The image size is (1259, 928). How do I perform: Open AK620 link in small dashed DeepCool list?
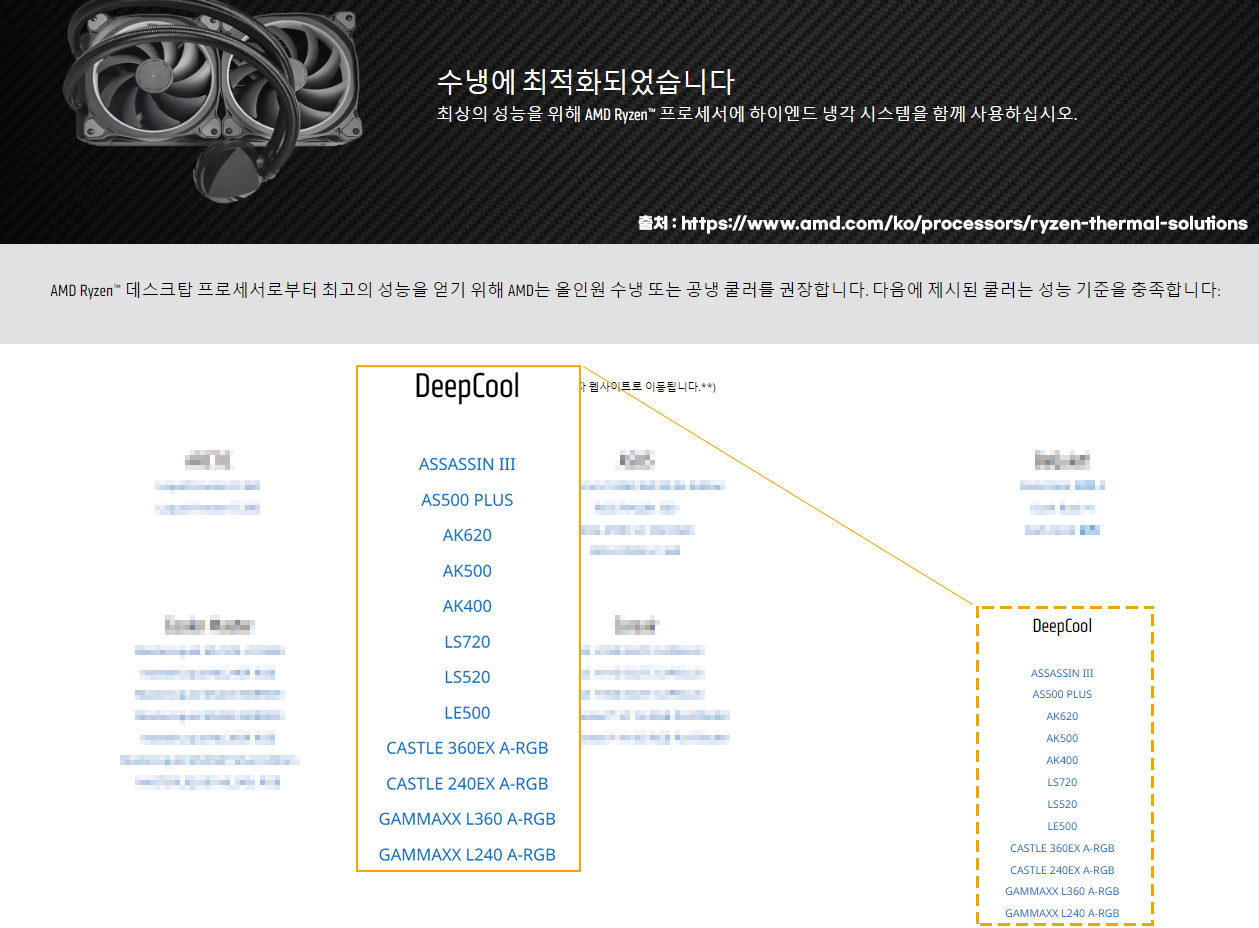pyautogui.click(x=1062, y=716)
